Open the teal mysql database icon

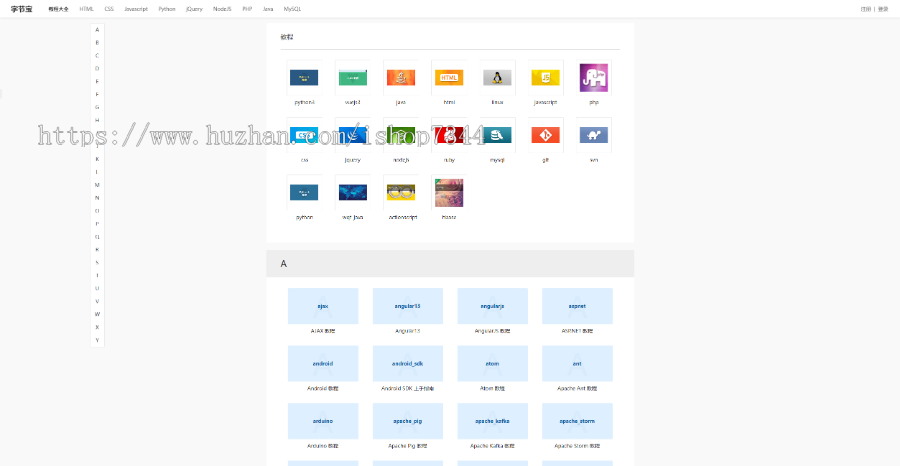tap(497, 135)
